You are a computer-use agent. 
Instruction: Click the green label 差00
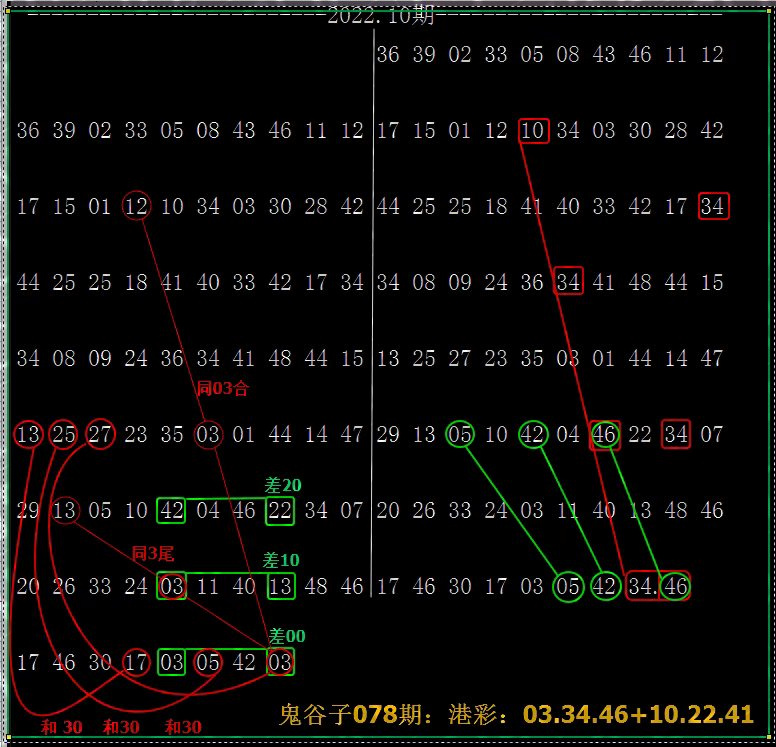[x=287, y=636]
